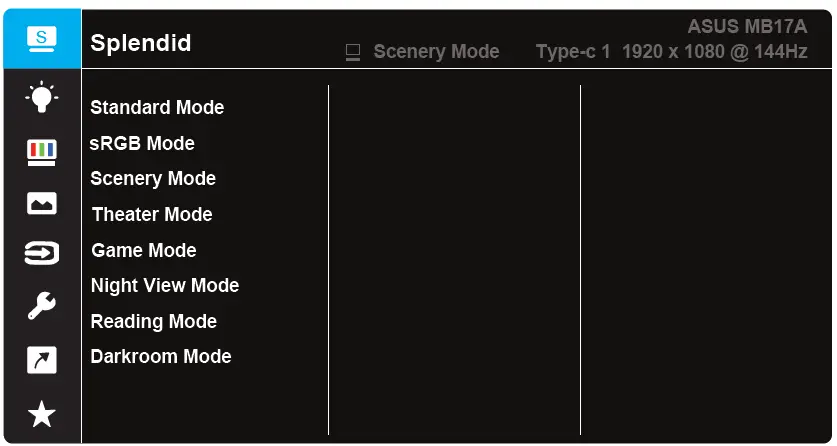Open the Input Select icon

point(41,254)
